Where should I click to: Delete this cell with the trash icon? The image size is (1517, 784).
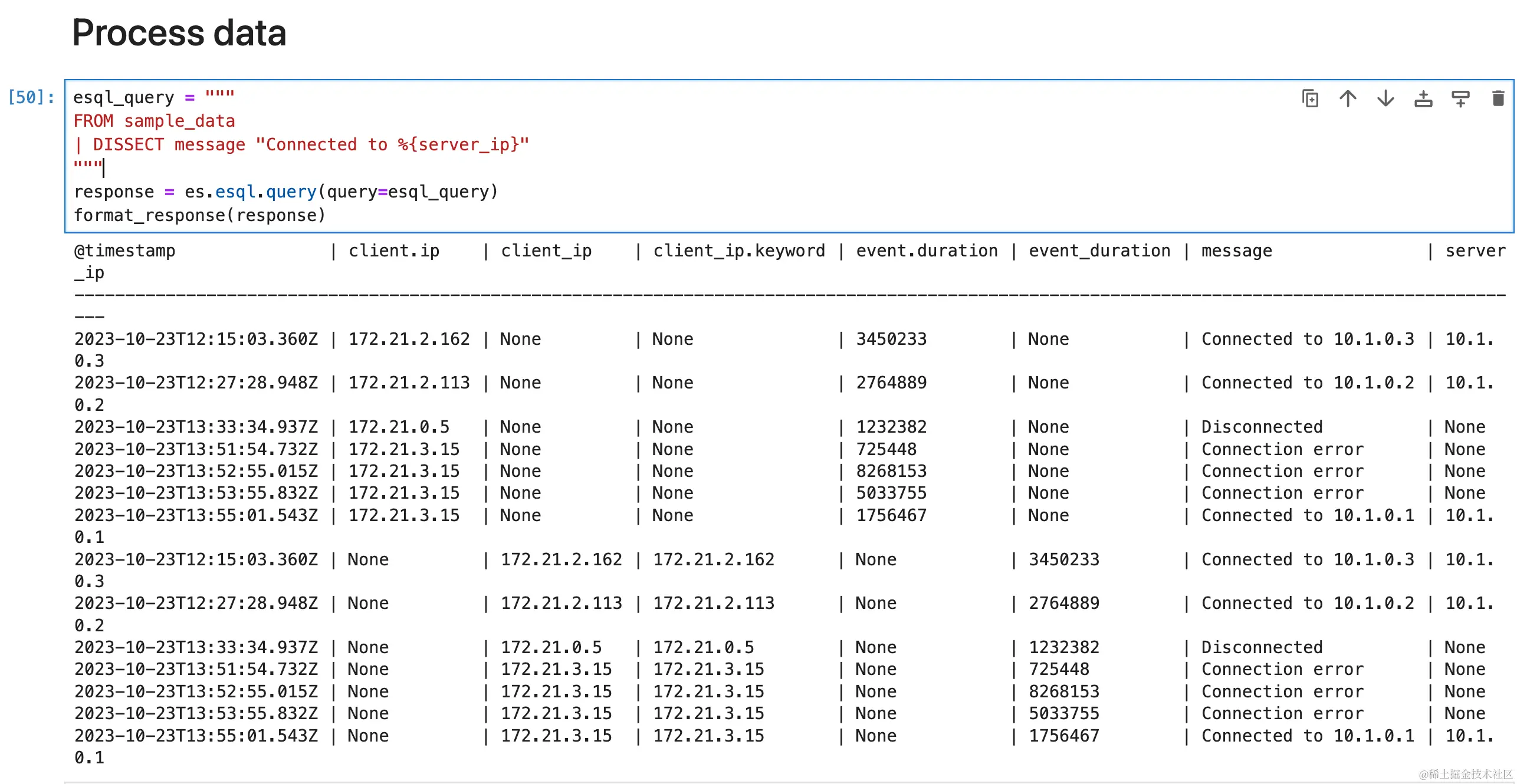(x=1498, y=98)
